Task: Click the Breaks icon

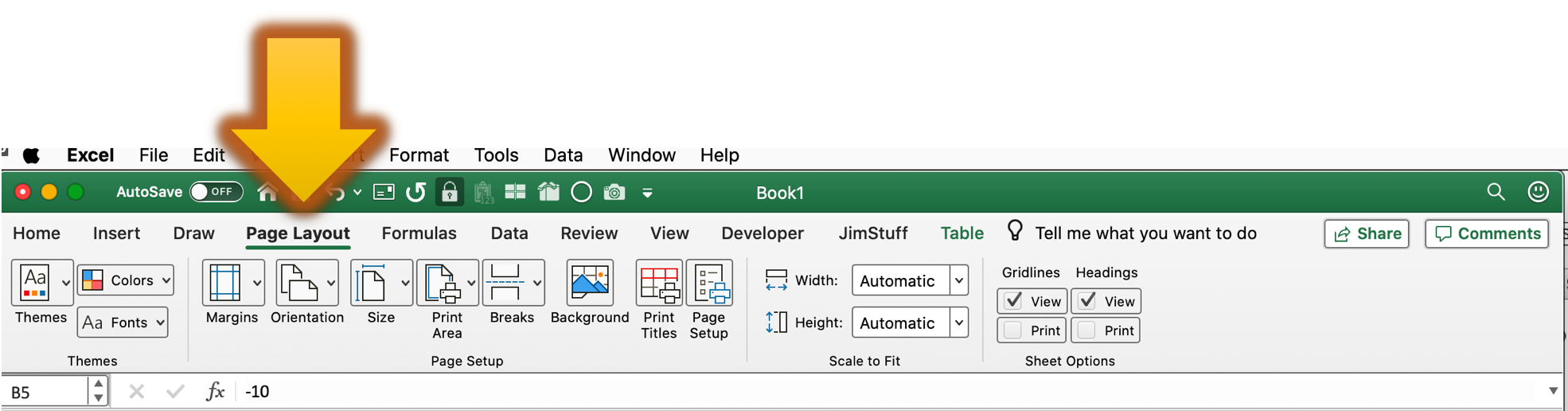Action: pyautogui.click(x=506, y=282)
